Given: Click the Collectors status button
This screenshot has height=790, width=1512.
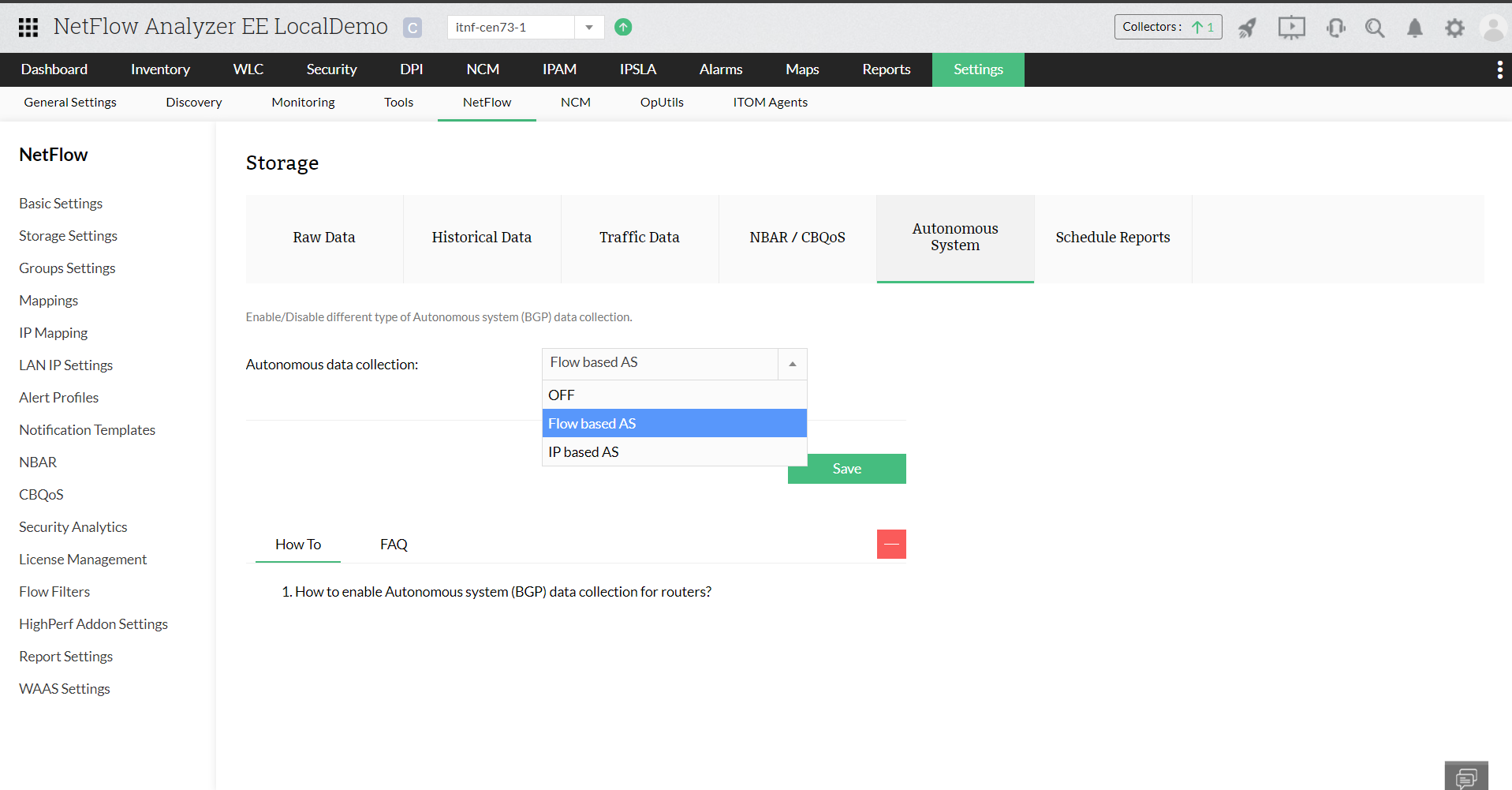Looking at the screenshot, I should tap(1168, 27).
